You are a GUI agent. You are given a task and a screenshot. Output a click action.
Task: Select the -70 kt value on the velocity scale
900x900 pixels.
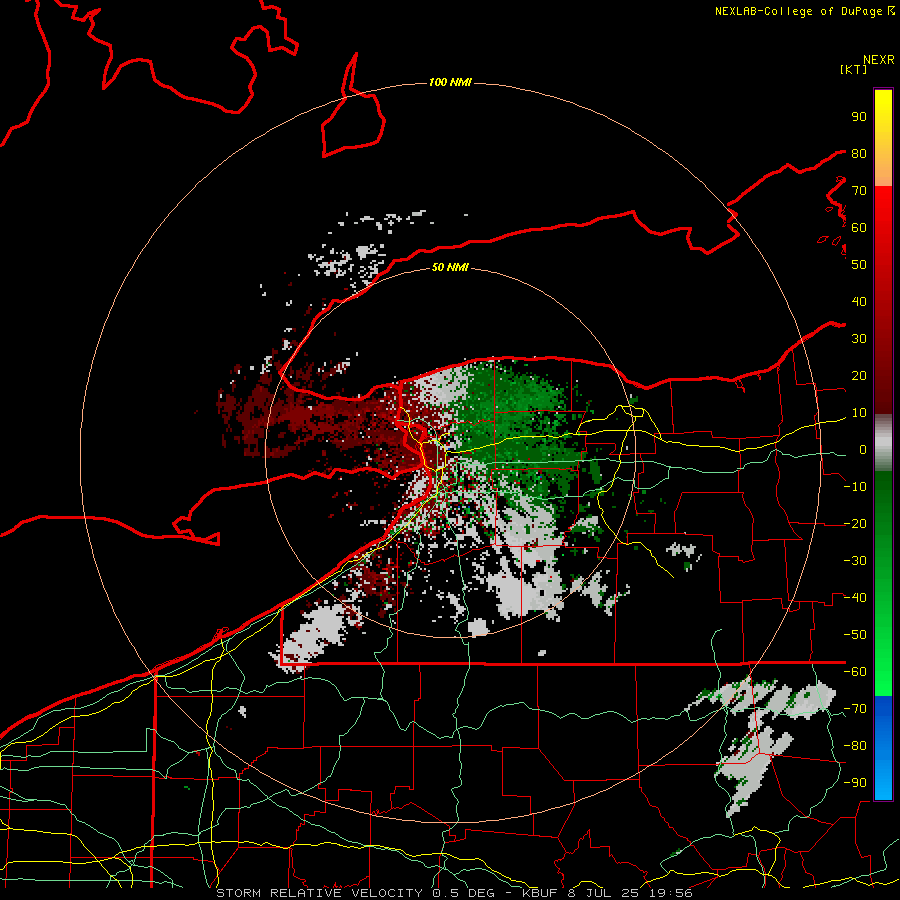(855, 709)
